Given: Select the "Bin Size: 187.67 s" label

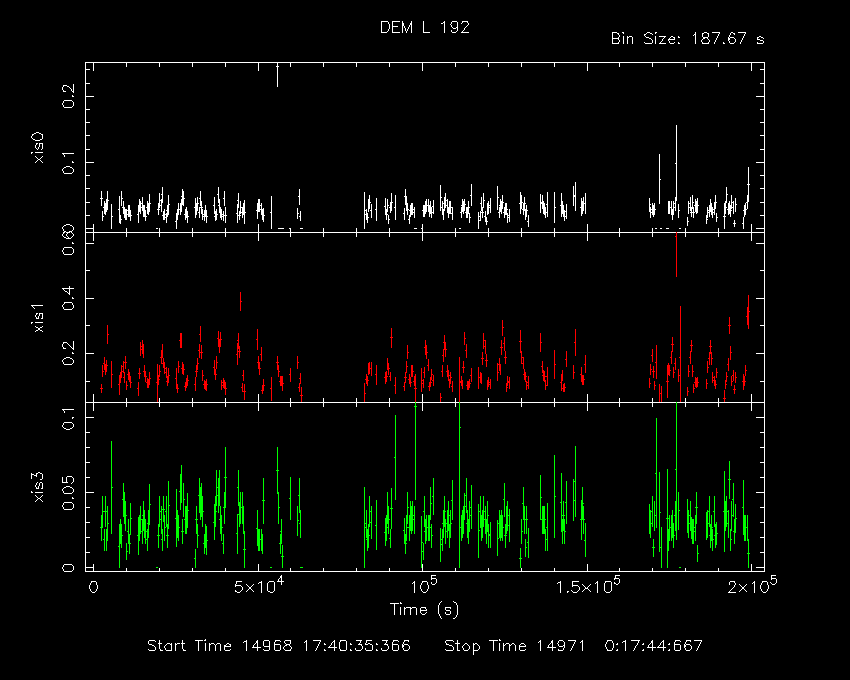Looking at the screenshot, I should point(687,39).
